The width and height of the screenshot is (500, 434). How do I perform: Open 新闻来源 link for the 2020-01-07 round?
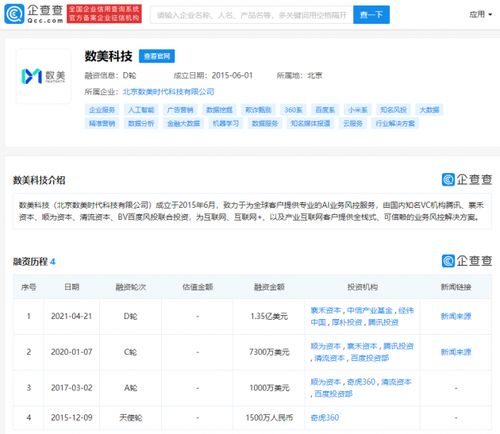[456, 352]
